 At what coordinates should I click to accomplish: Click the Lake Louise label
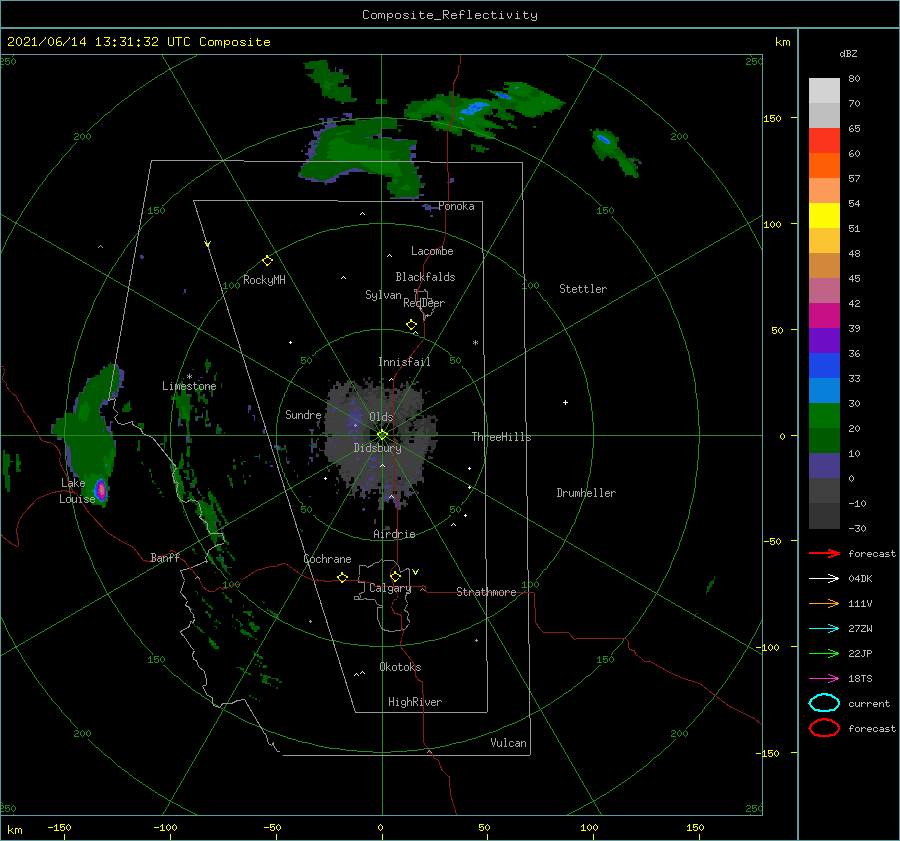pyautogui.click(x=77, y=491)
